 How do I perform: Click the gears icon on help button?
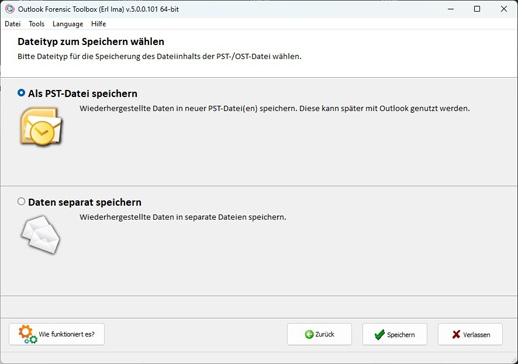point(27,334)
